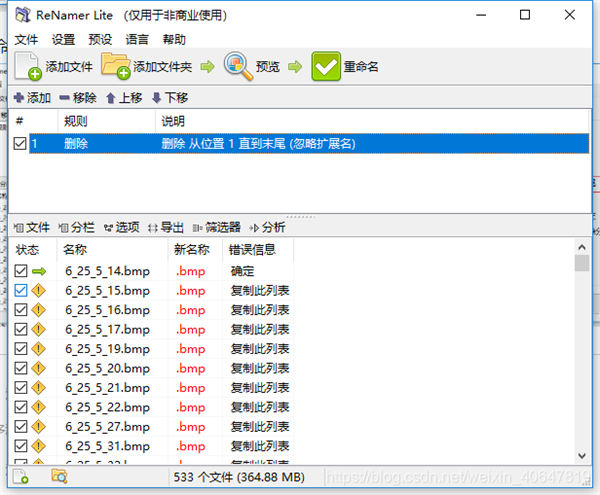Click the 错误信息 column header
Screen dimensions: 600x495
[x=258, y=250]
